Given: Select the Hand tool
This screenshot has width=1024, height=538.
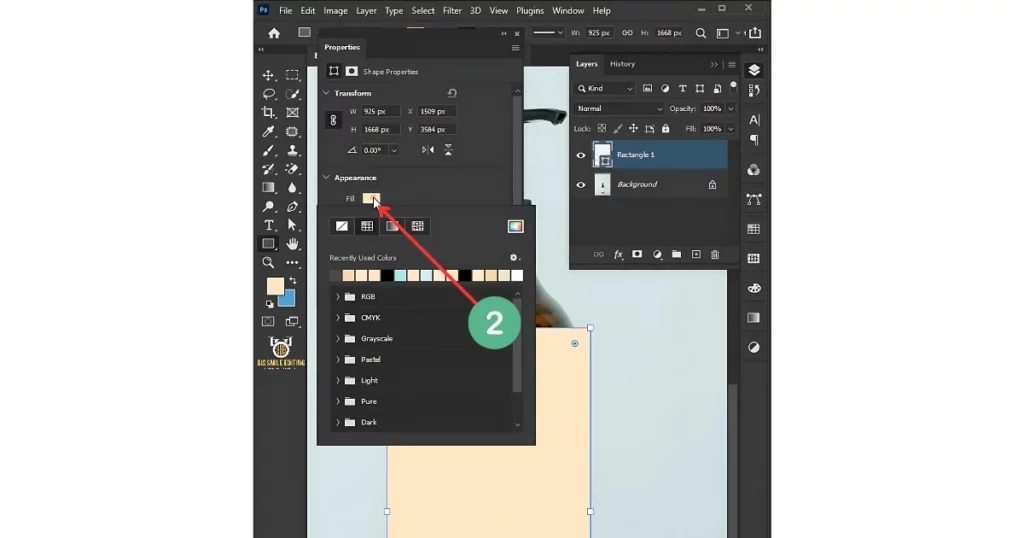Looking at the screenshot, I should tap(292, 244).
